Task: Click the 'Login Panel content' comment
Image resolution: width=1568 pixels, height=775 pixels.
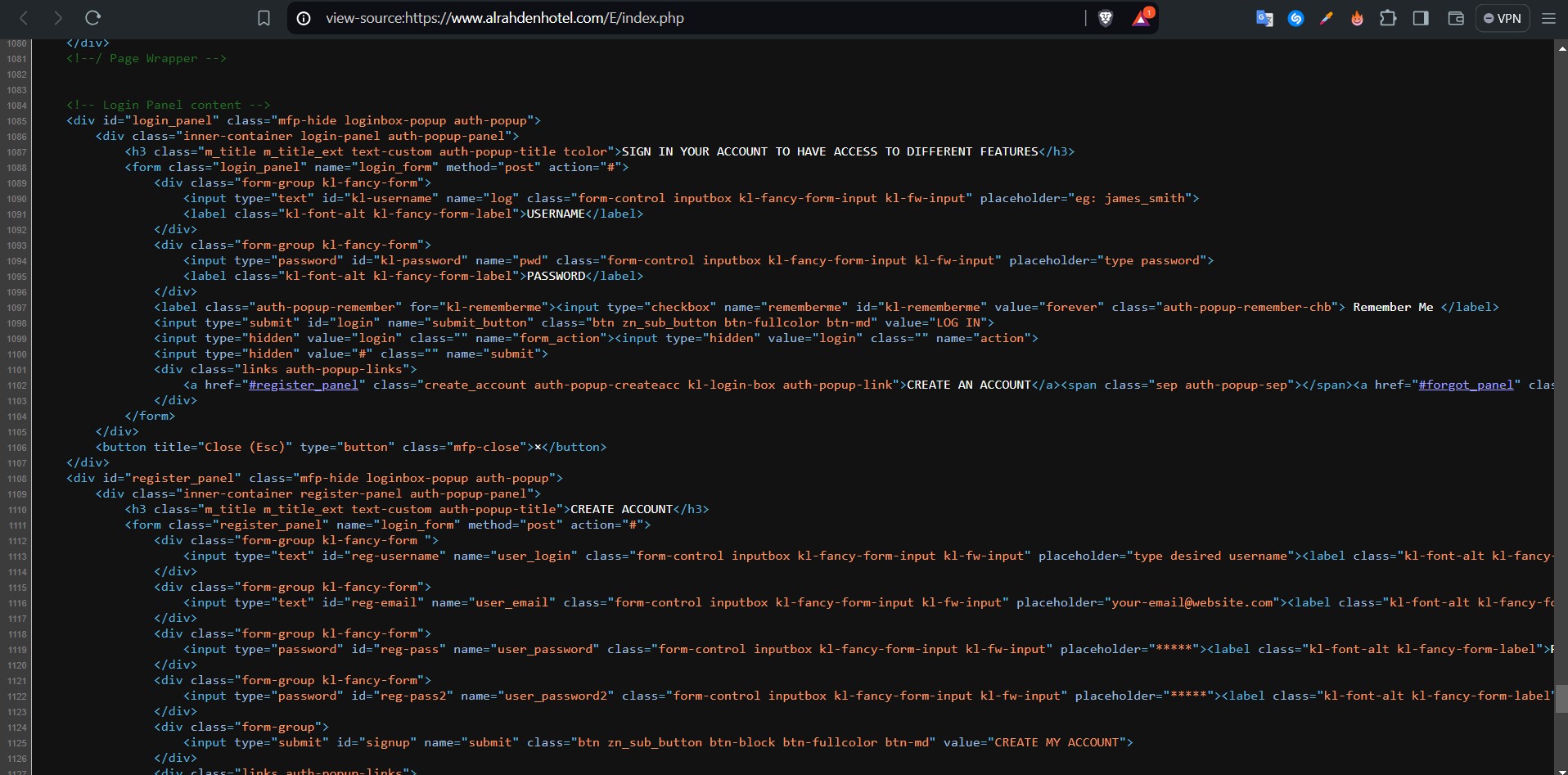Action: point(168,105)
